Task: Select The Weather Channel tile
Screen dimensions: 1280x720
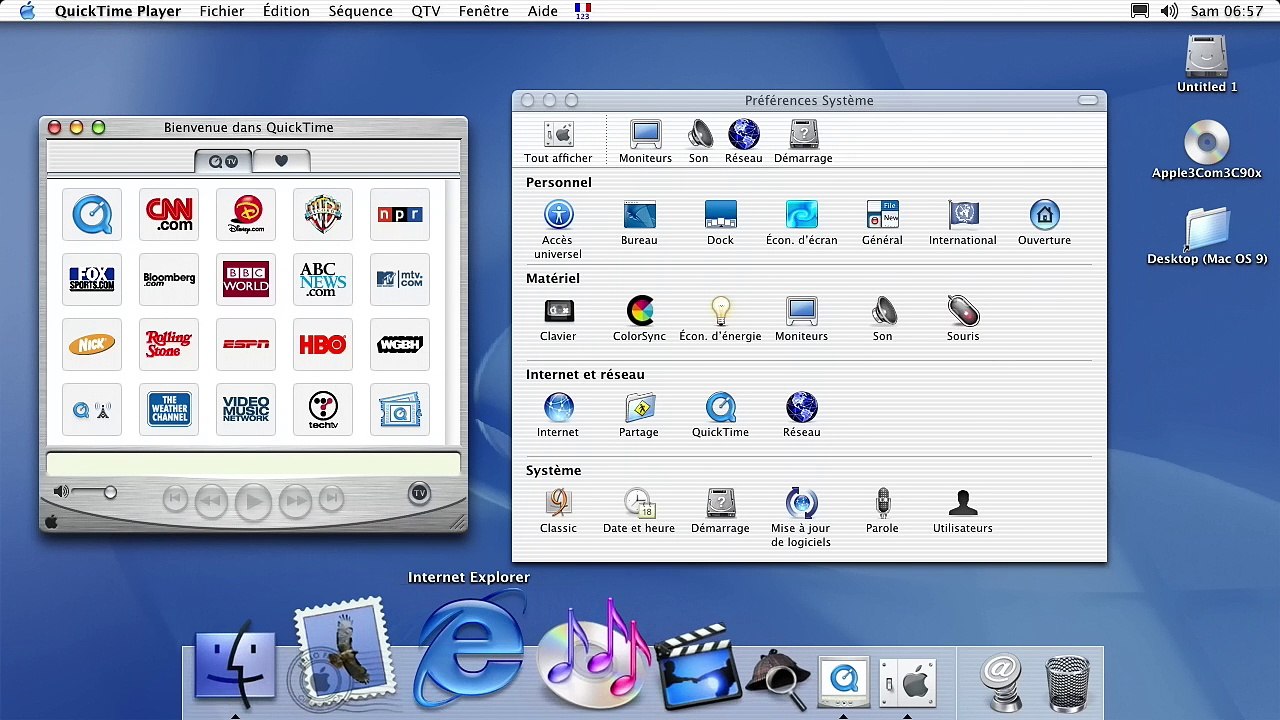Action: click(x=169, y=409)
